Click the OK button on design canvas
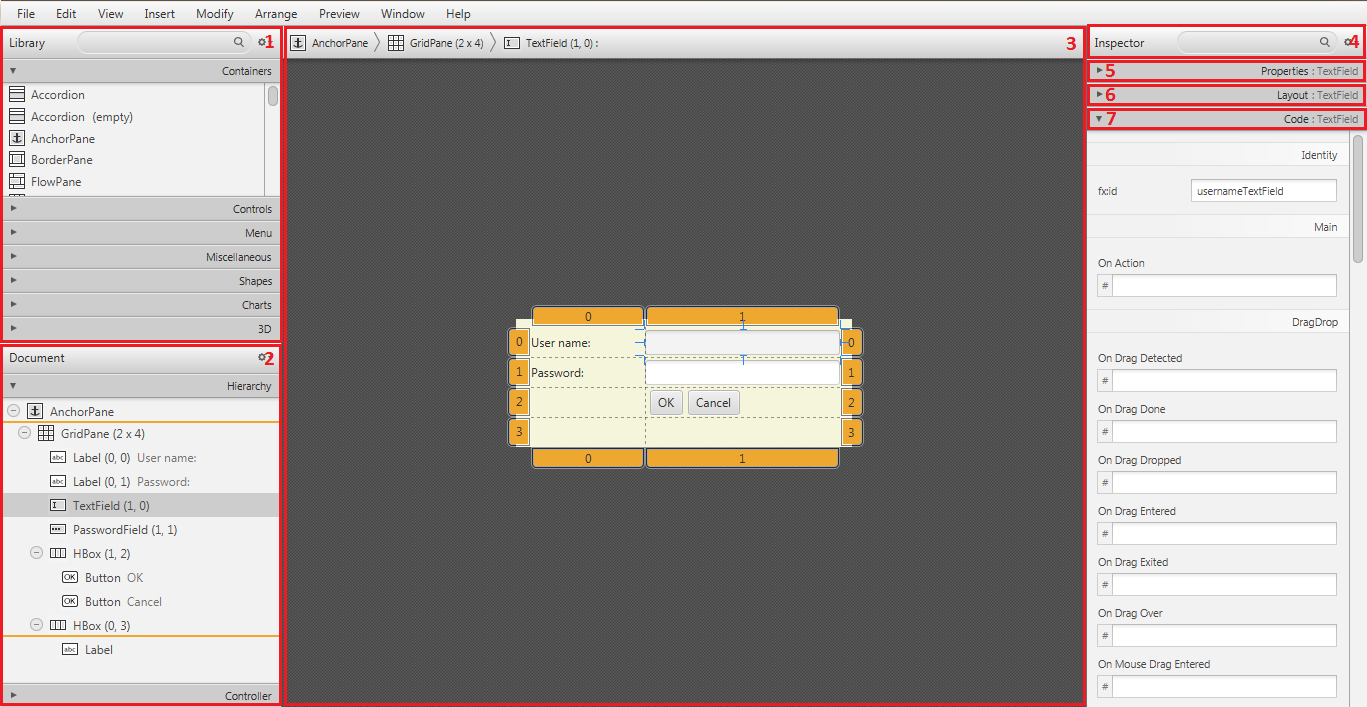 [x=666, y=403]
